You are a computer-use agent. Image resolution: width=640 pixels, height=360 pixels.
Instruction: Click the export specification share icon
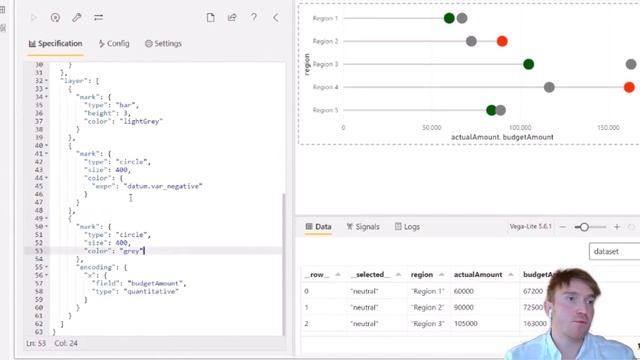pos(232,18)
